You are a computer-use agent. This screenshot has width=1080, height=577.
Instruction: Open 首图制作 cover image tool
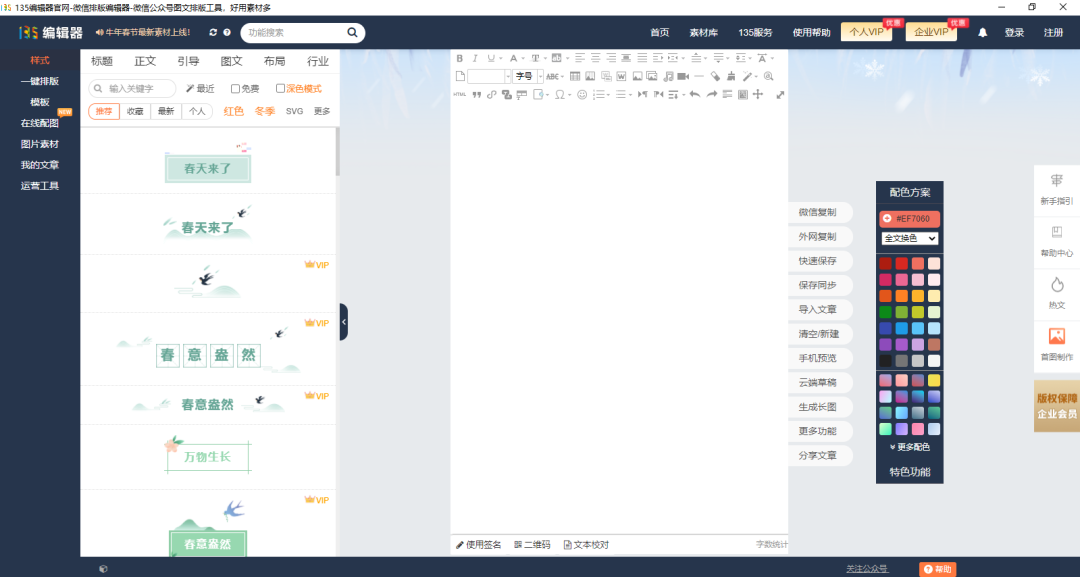(1057, 344)
